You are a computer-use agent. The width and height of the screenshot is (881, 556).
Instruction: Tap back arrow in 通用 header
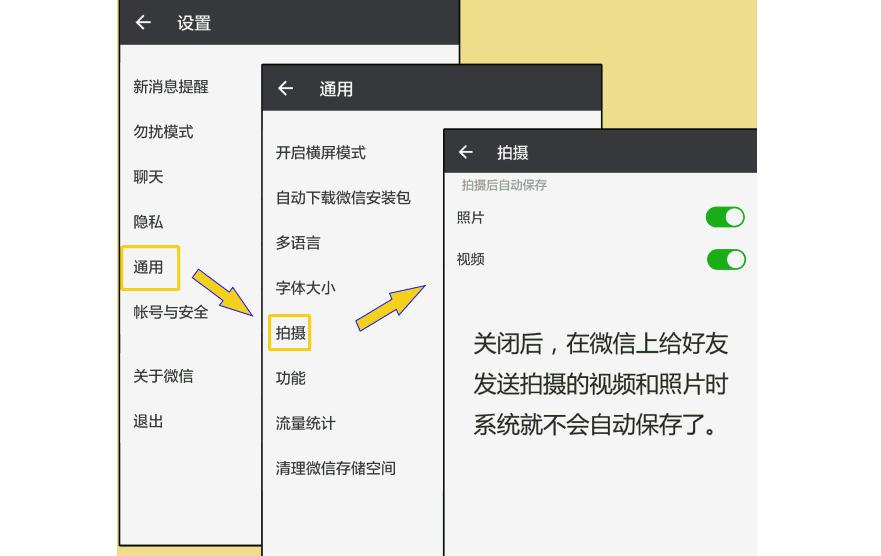tap(285, 88)
